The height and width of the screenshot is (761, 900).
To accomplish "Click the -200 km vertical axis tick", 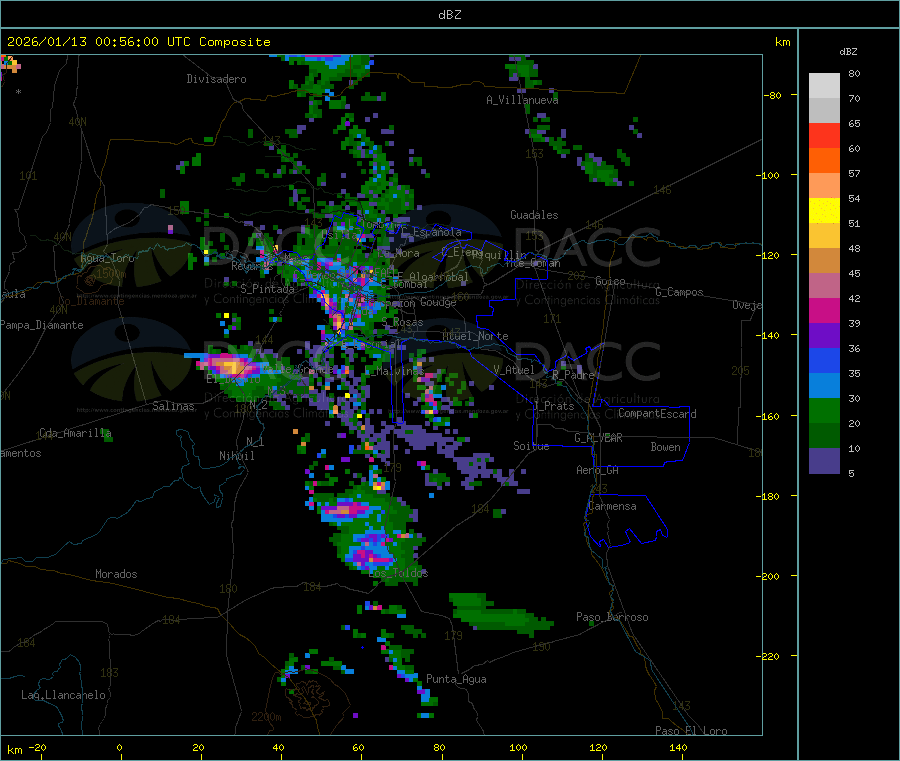I will click(768, 576).
